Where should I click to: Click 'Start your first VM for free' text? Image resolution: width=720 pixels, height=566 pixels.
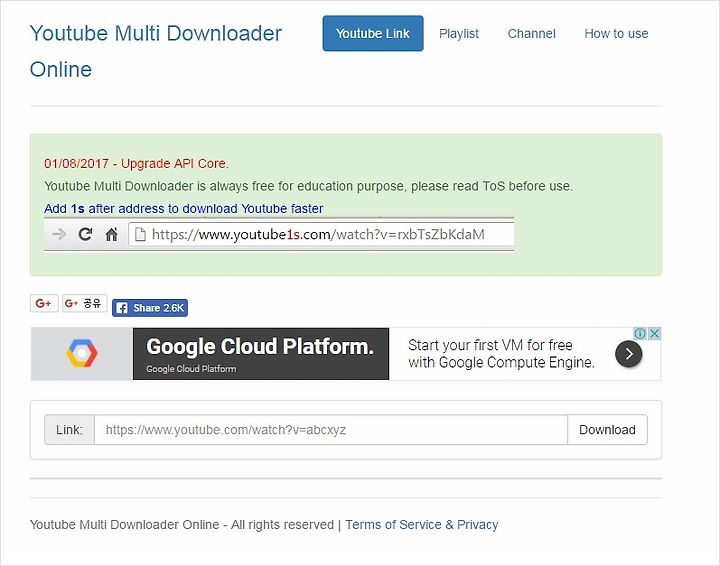coord(490,345)
